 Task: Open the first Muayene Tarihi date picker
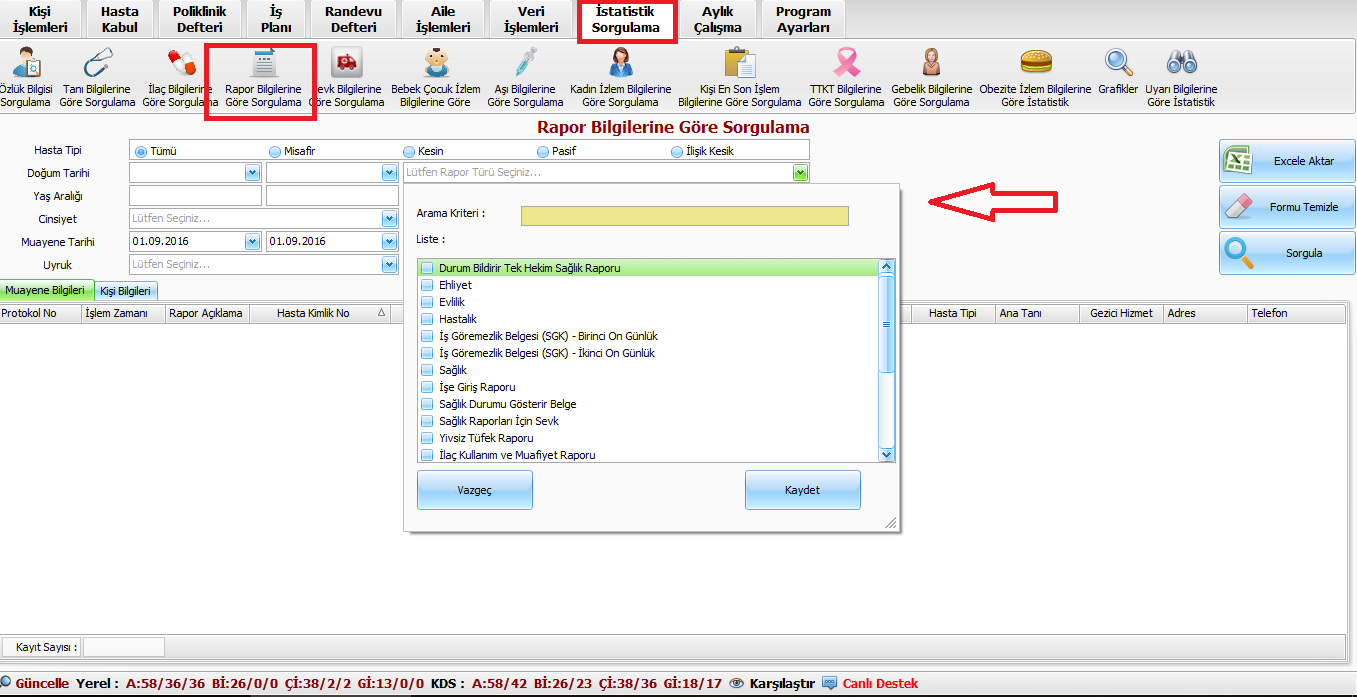(x=252, y=242)
